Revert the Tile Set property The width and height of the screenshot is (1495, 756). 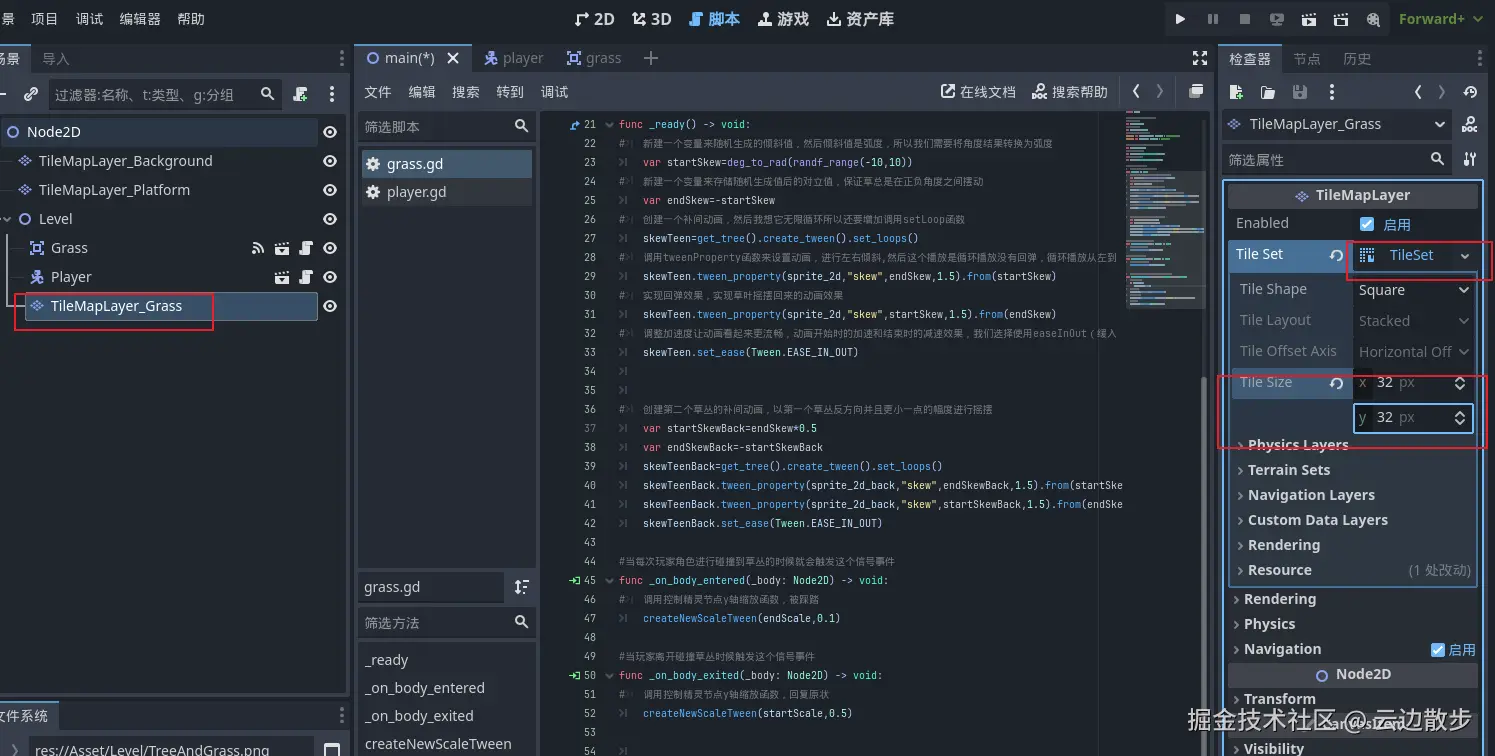click(x=1336, y=255)
